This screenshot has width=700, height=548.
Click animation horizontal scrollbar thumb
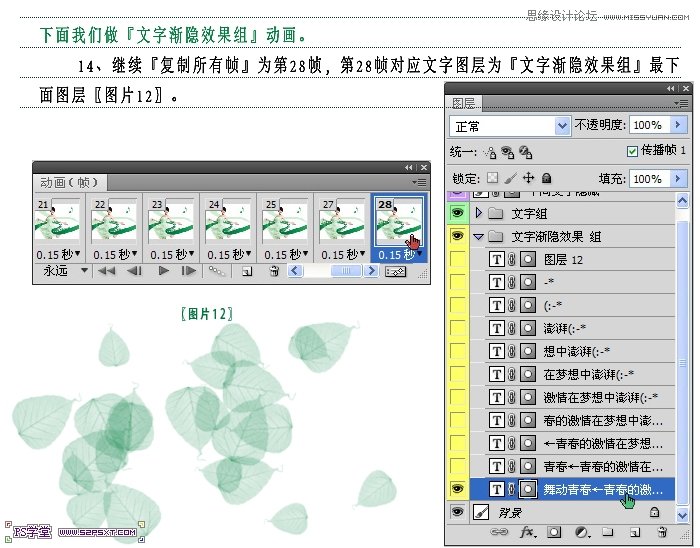tap(346, 271)
